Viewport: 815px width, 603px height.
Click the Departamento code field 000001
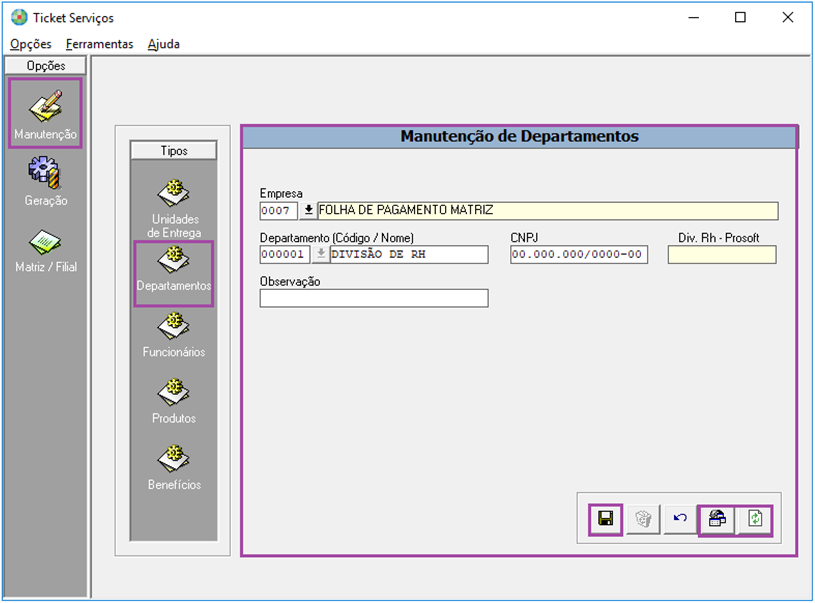(x=285, y=254)
